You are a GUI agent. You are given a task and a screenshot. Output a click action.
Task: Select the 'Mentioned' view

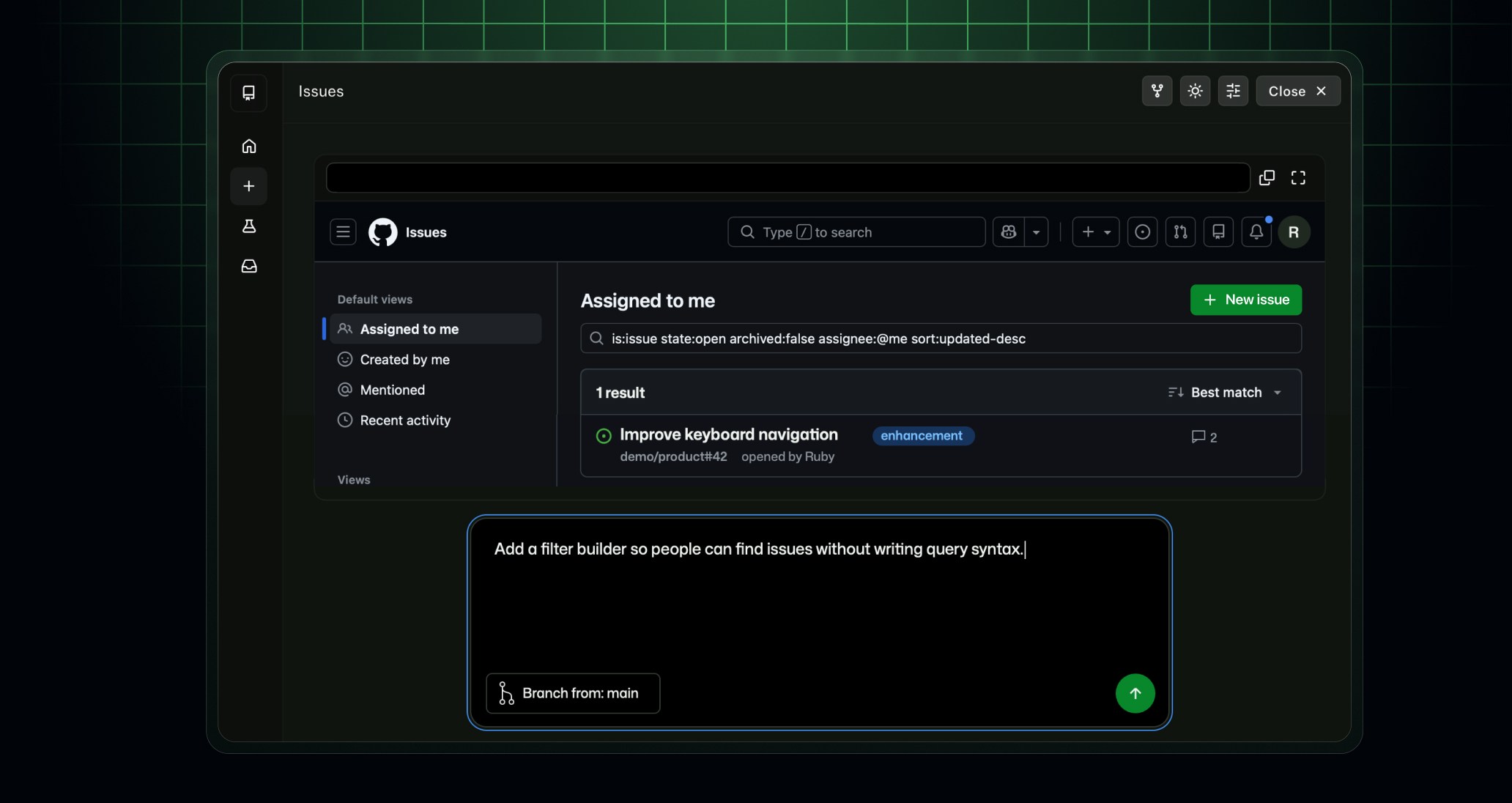coord(436,390)
